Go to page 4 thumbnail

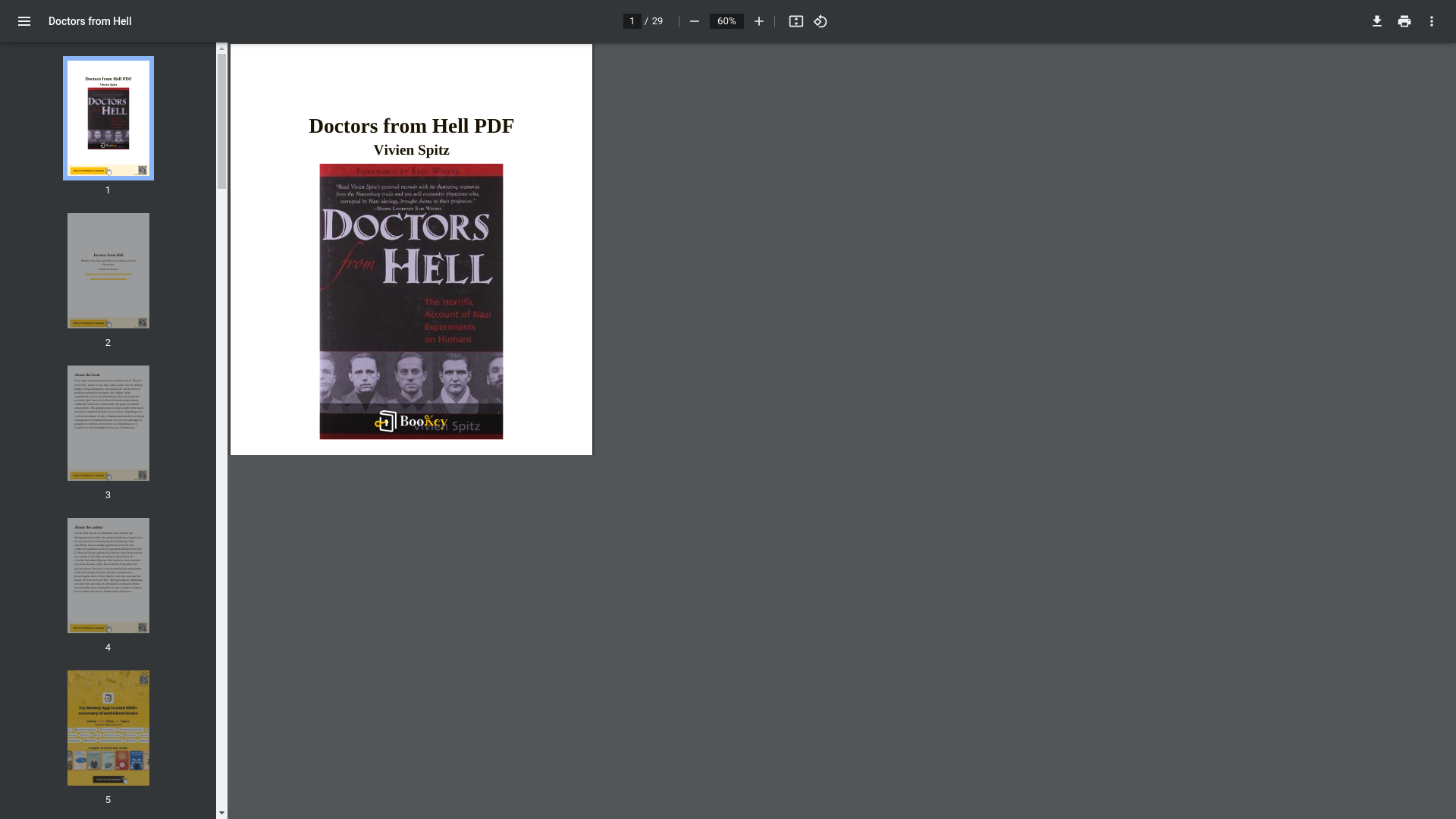108,576
